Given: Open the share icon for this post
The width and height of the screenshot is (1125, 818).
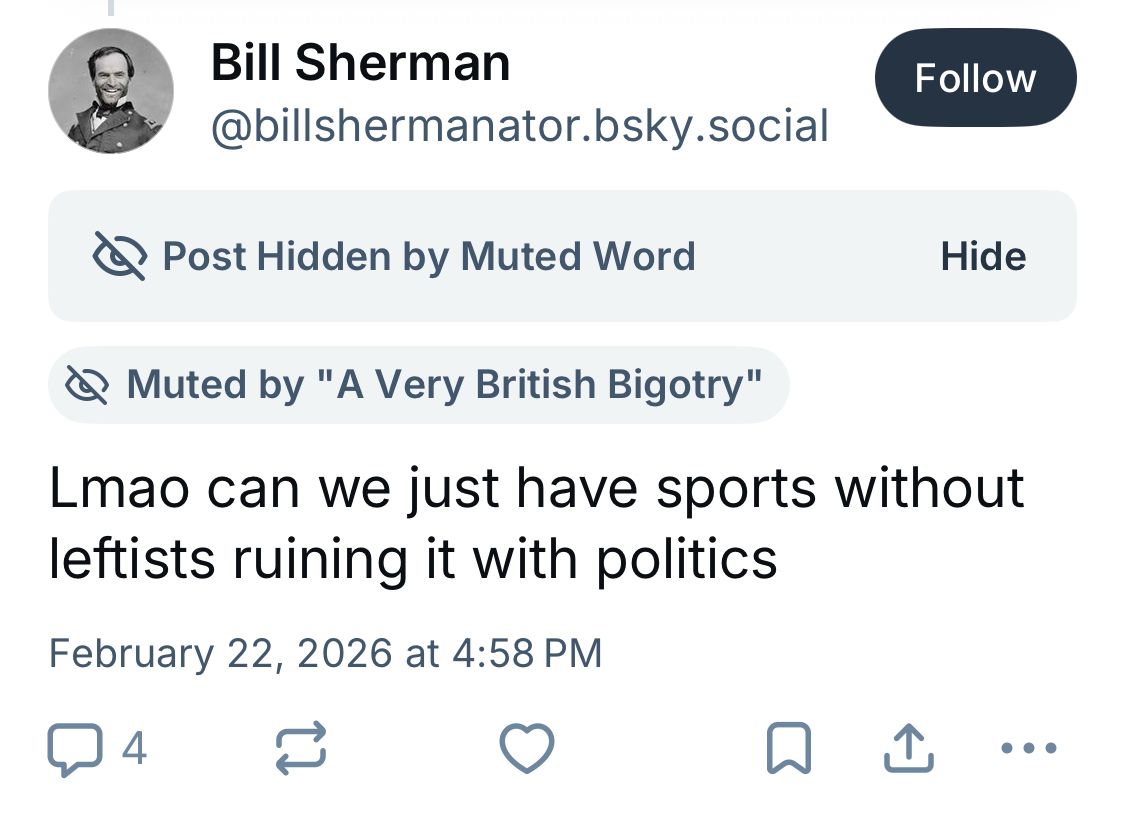Looking at the screenshot, I should pos(909,749).
